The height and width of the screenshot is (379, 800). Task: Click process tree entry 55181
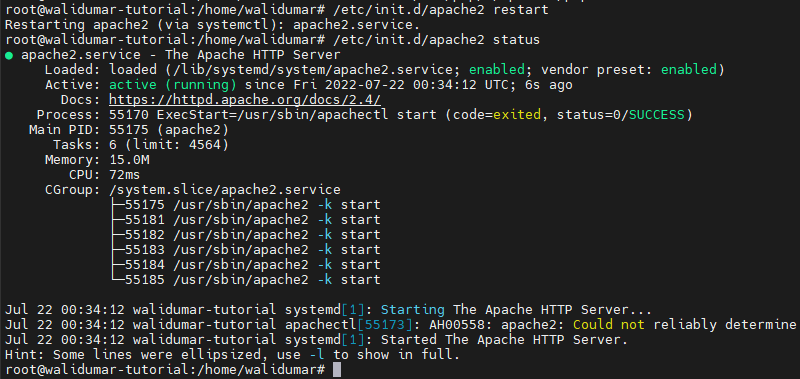click(246, 220)
